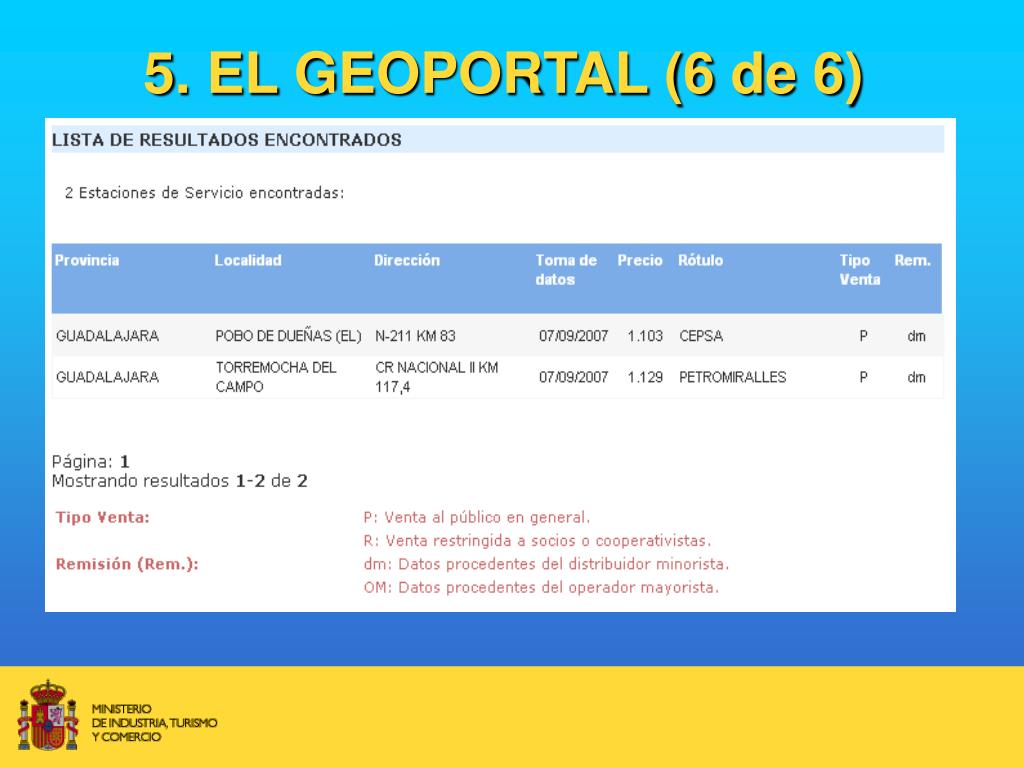Click the 'Mostrando resultados 1-2 de 2' text

tap(180, 481)
